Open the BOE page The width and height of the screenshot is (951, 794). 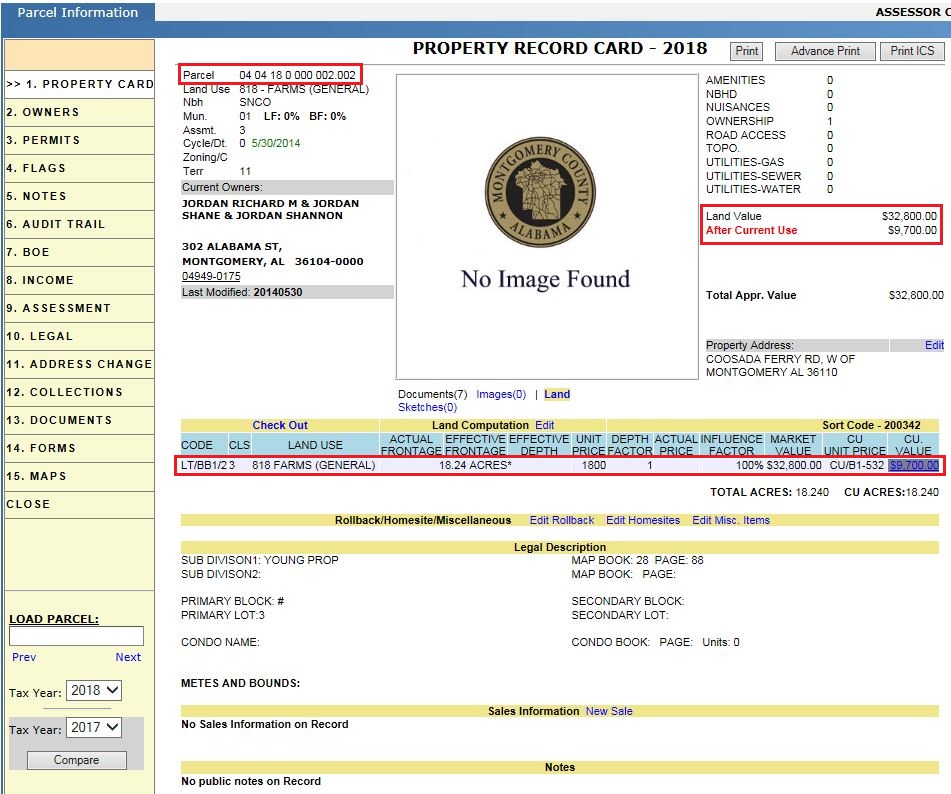tap(79, 252)
